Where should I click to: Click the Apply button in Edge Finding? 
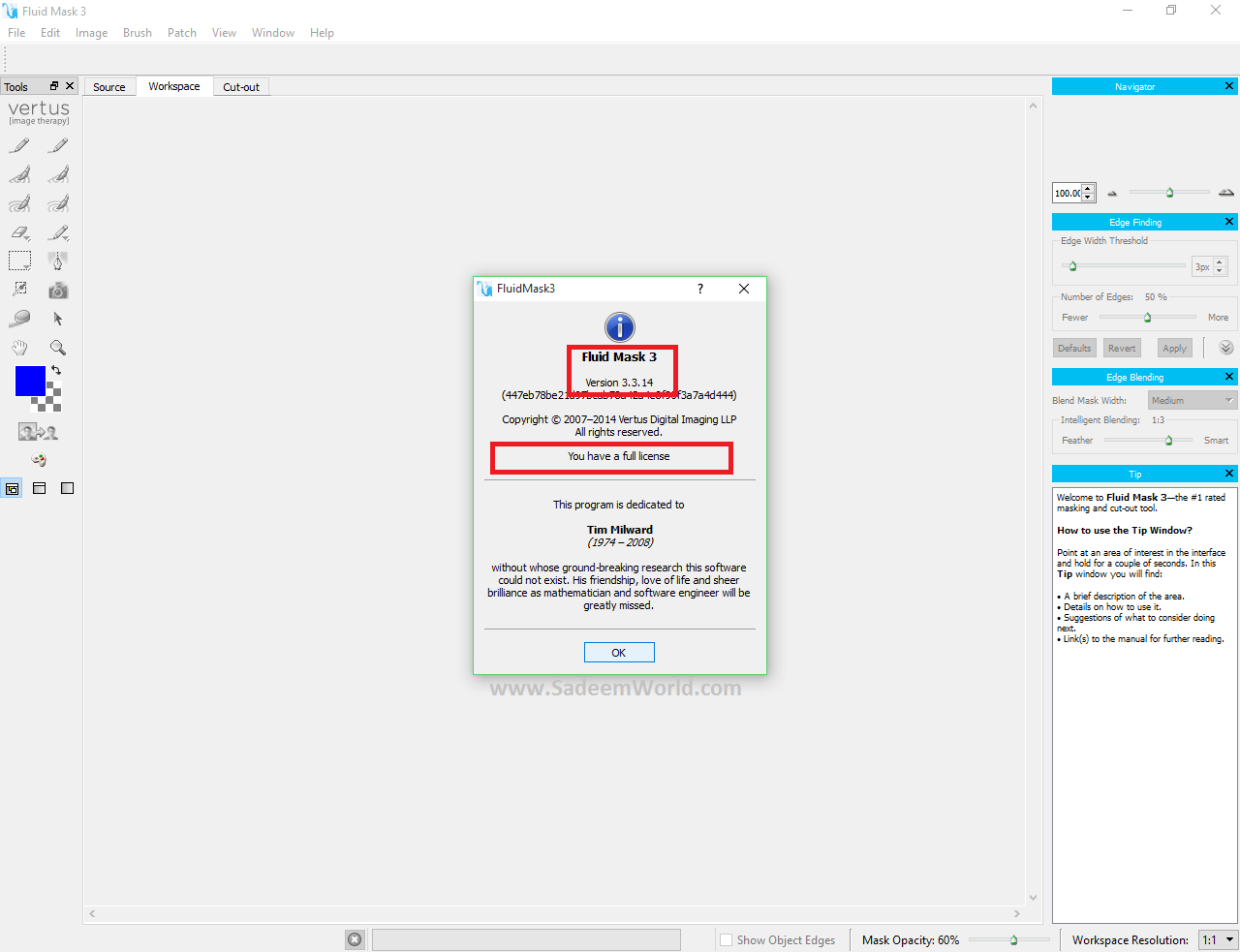point(1174,348)
